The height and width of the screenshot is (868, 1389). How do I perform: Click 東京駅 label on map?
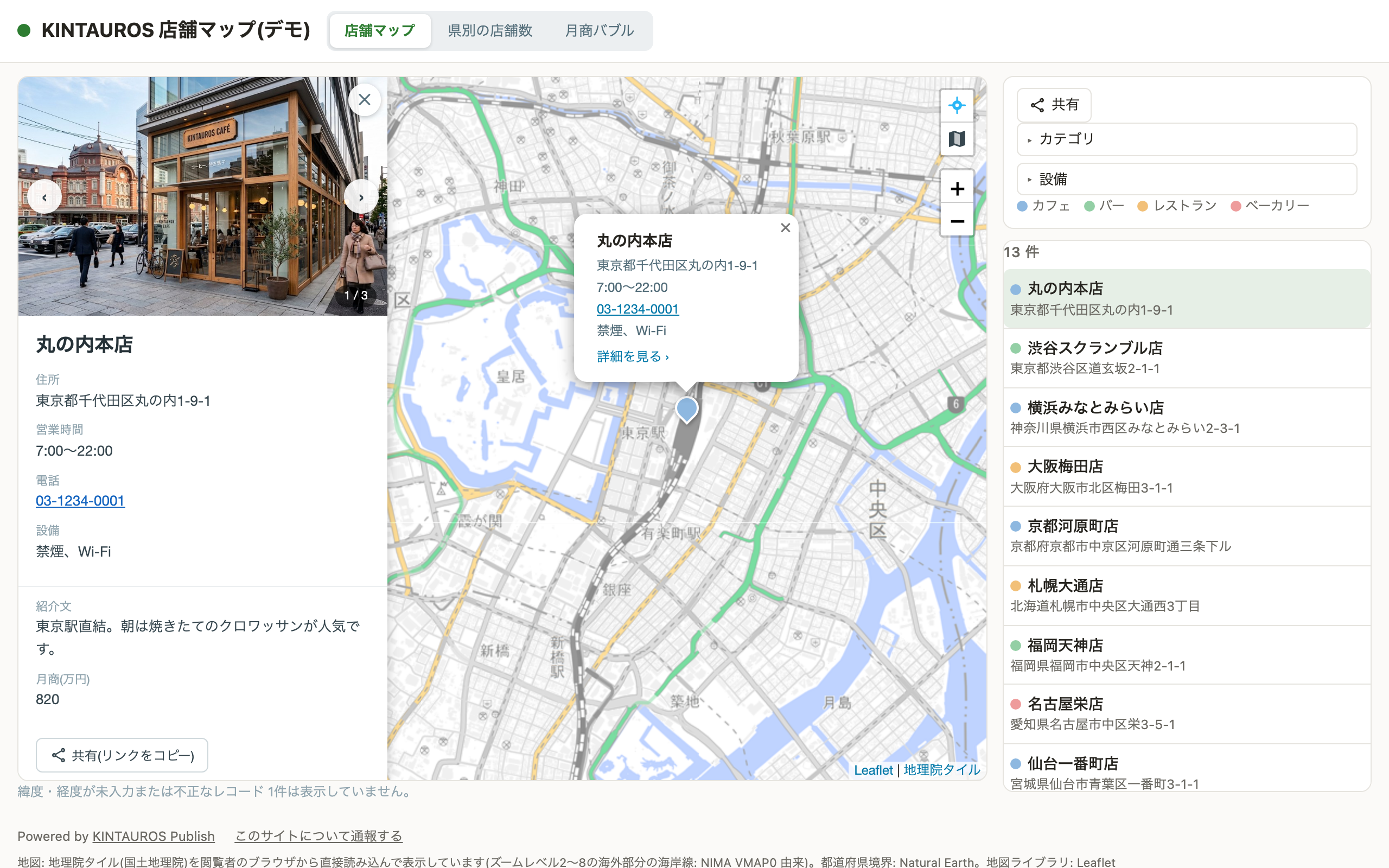644,432
